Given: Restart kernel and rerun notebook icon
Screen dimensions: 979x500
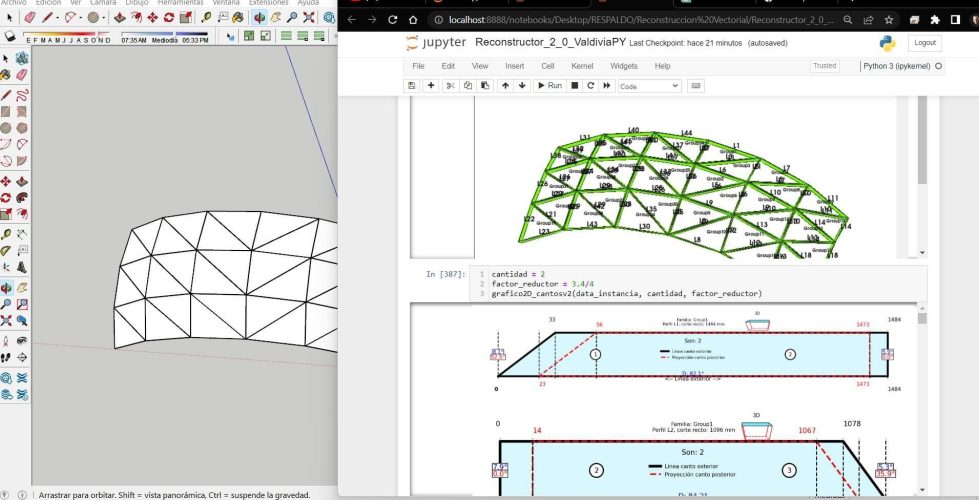Looking at the screenshot, I should (x=607, y=86).
